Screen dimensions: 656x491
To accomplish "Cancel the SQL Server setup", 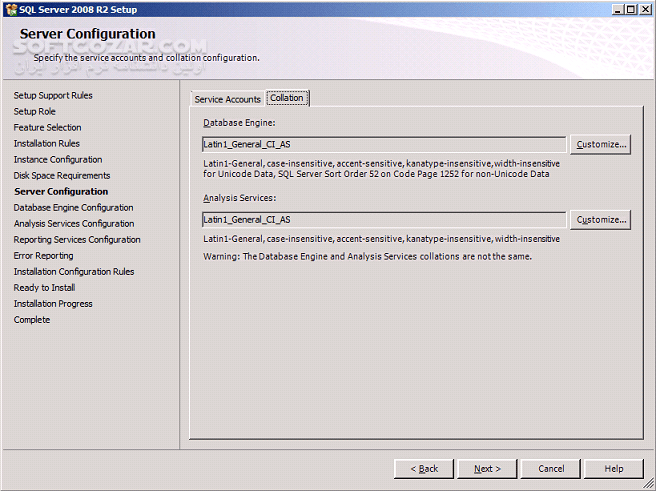I will pos(551,469).
